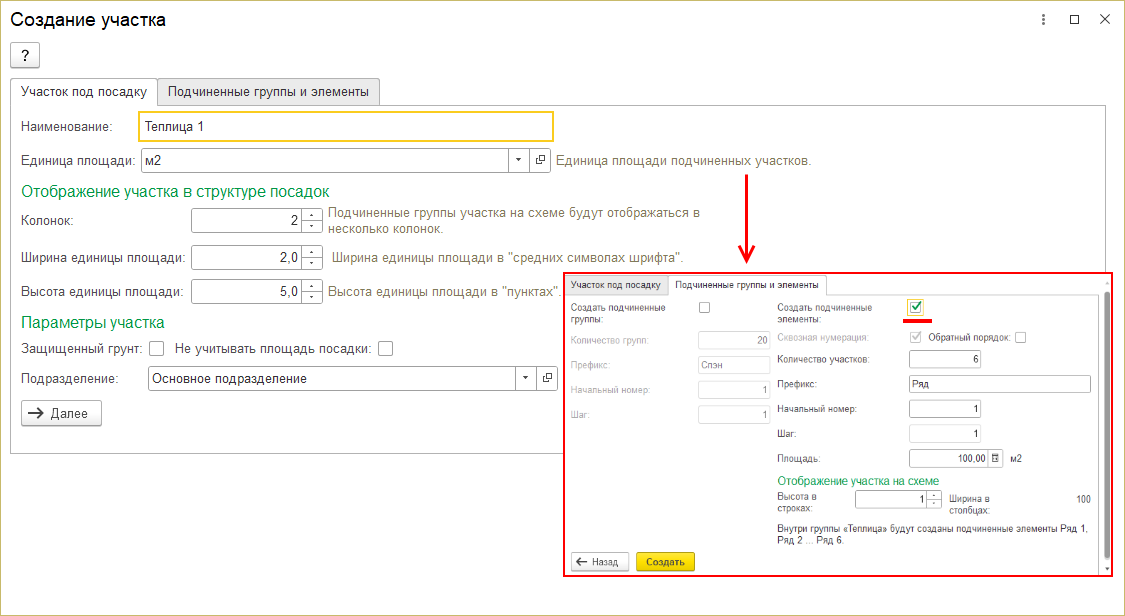Screen dimensions: 1125x616
Task: Click the inset panel vertical scrollbar
Action: [x=1106, y=423]
